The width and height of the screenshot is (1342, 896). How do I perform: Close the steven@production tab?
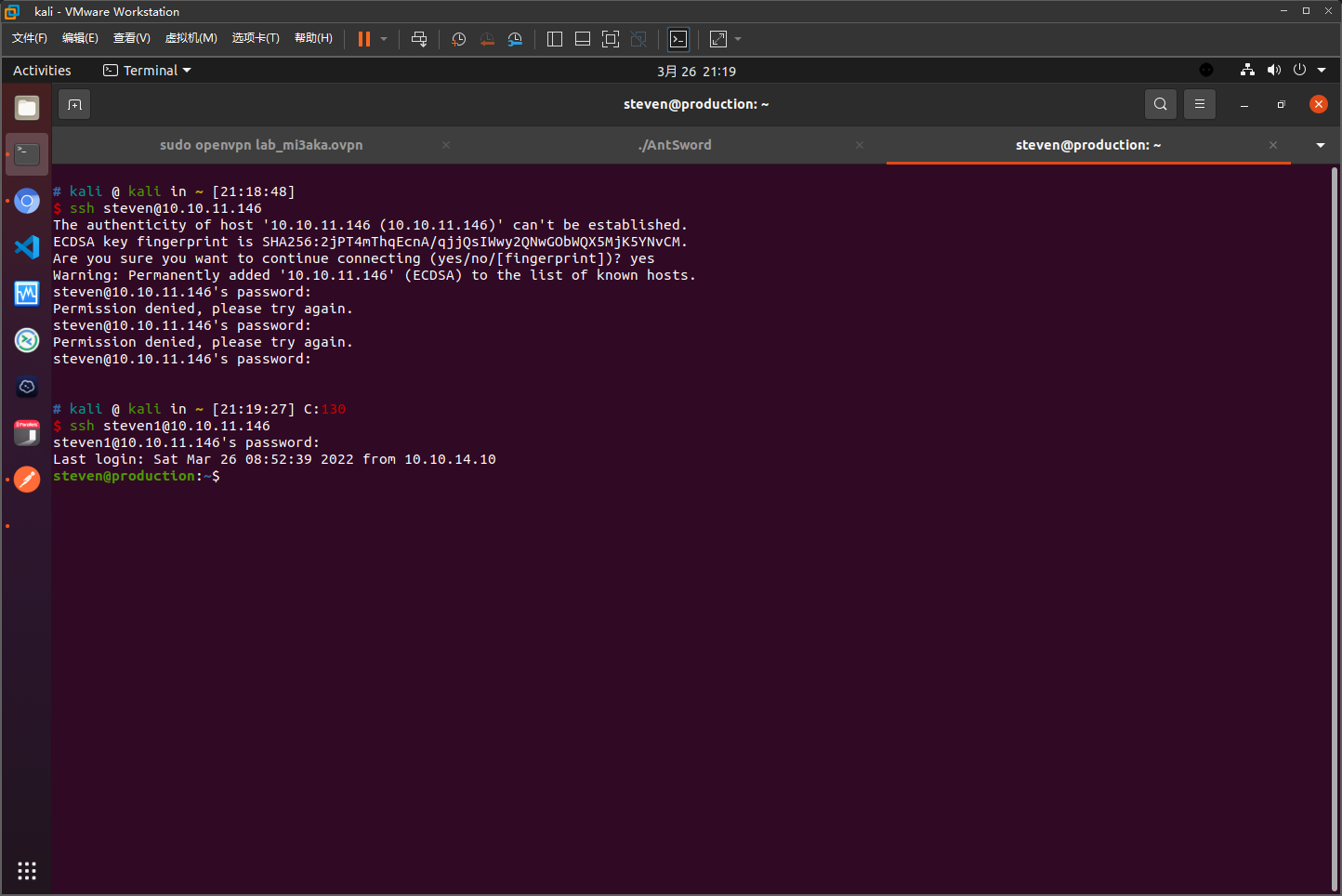click(x=1273, y=145)
